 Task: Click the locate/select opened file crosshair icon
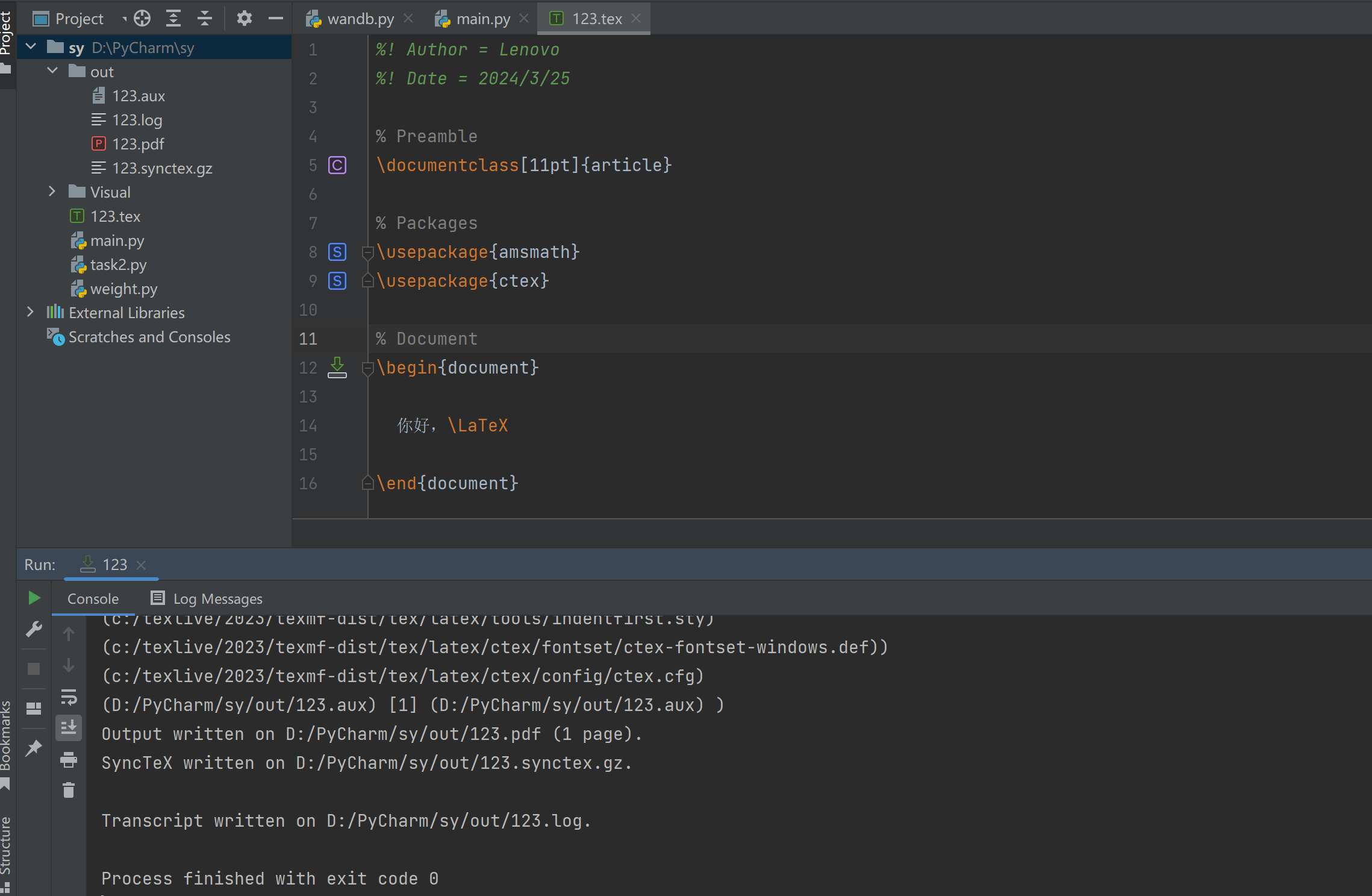coord(142,19)
